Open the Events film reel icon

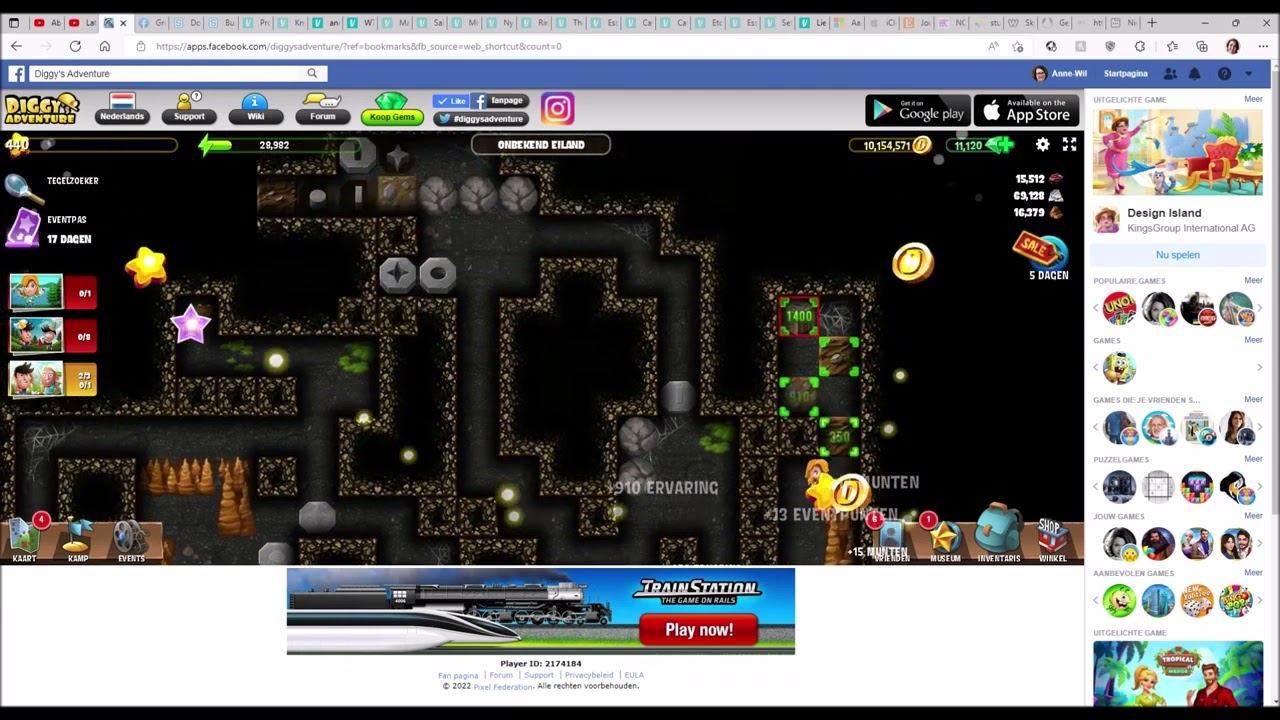point(131,540)
